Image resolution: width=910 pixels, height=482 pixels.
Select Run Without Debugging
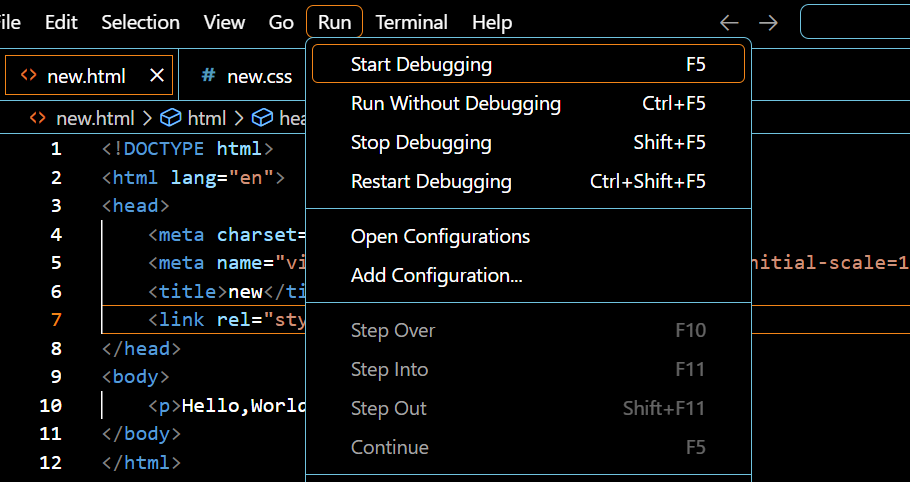(x=528, y=103)
